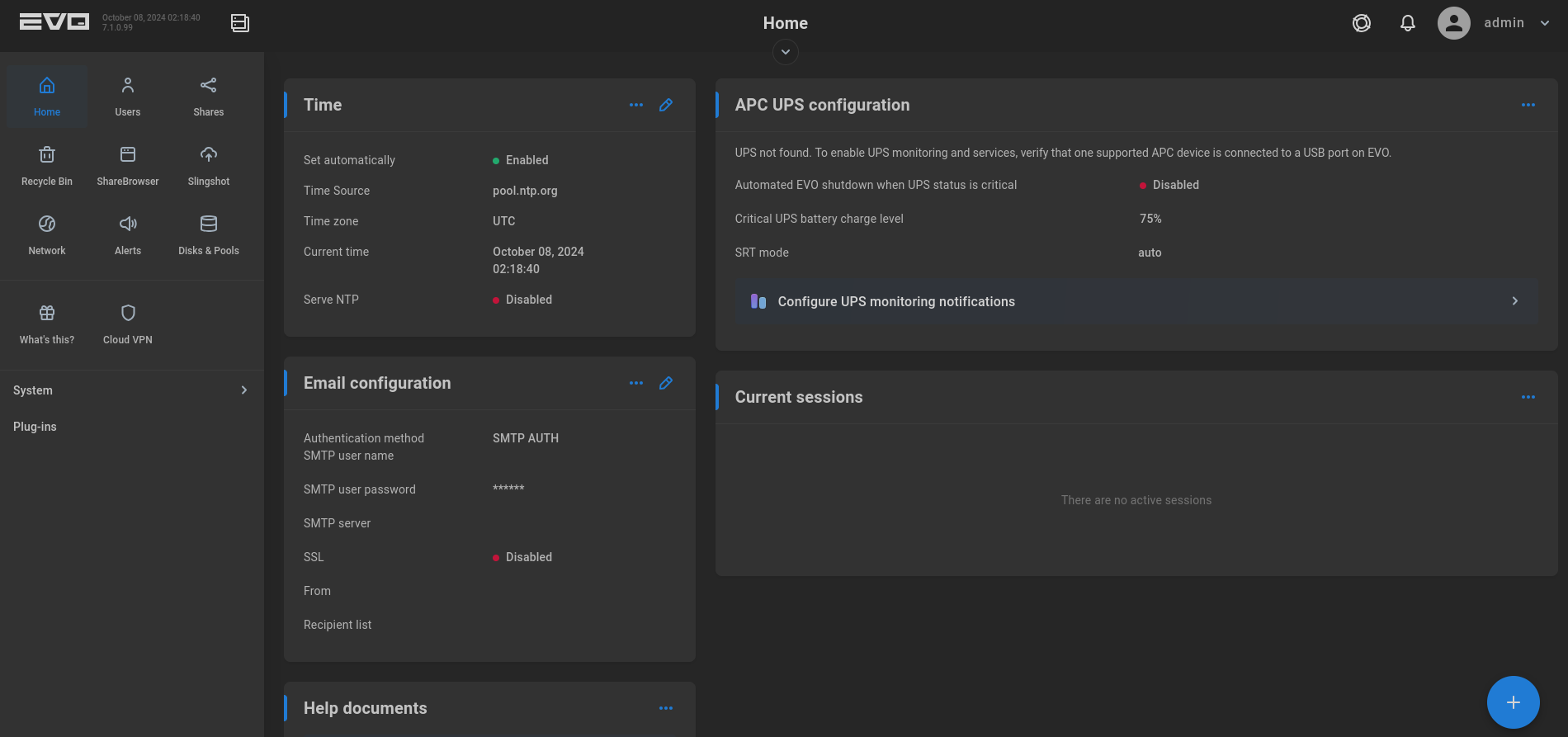Open APC UPS configuration more options
Viewport: 1568px width, 737px height.
tap(1528, 105)
